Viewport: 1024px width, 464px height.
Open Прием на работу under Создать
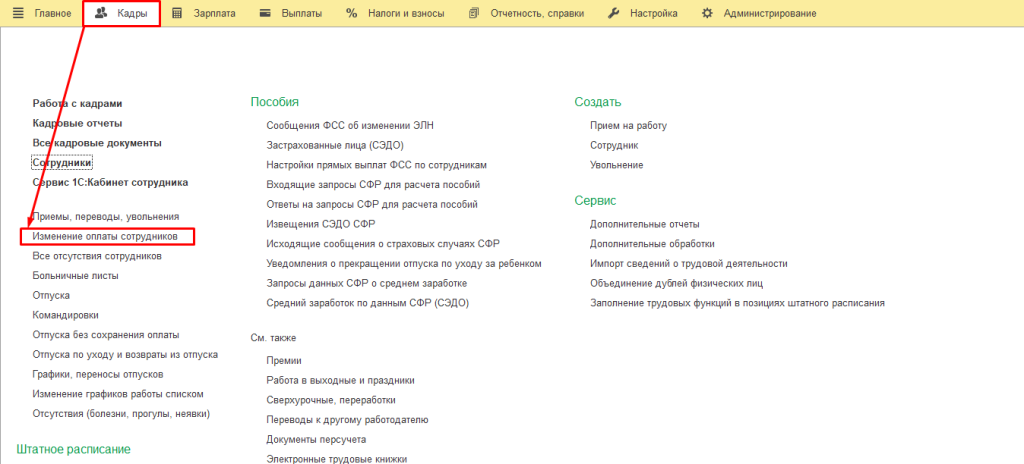[x=628, y=125]
